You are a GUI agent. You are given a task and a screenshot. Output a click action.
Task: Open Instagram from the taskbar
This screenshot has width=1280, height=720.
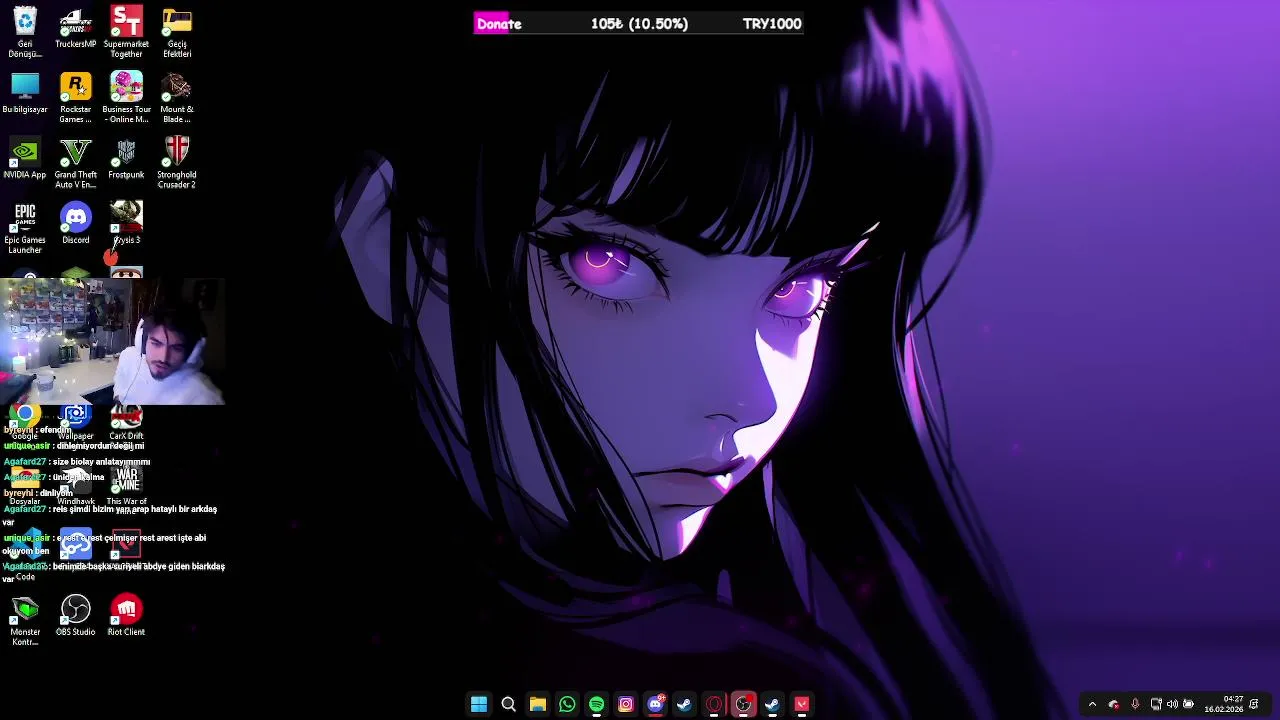click(625, 704)
